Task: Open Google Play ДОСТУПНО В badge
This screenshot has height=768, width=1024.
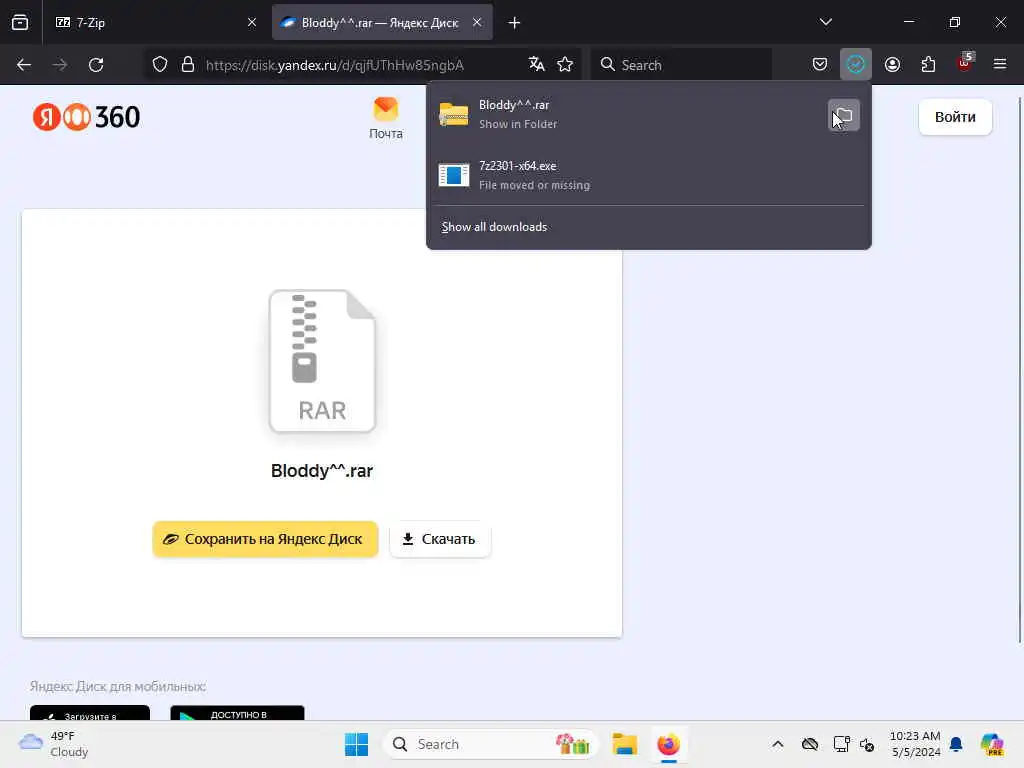Action: (x=237, y=713)
